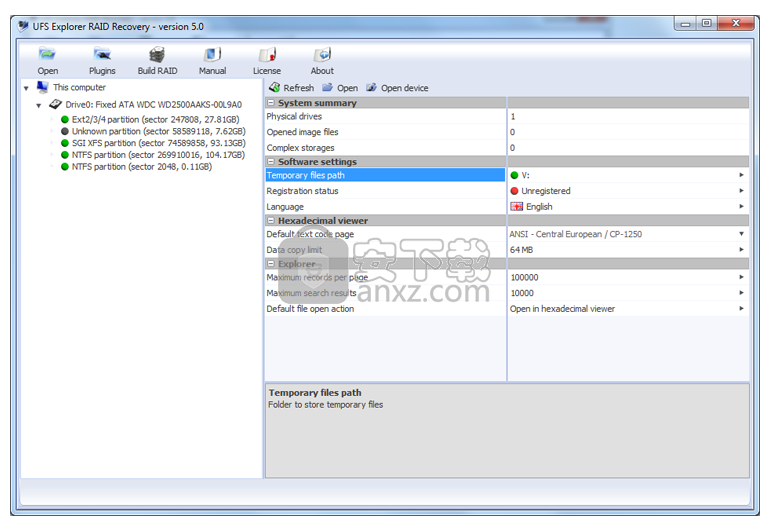
Task: Click This computer icon in tree
Action: click(42, 87)
